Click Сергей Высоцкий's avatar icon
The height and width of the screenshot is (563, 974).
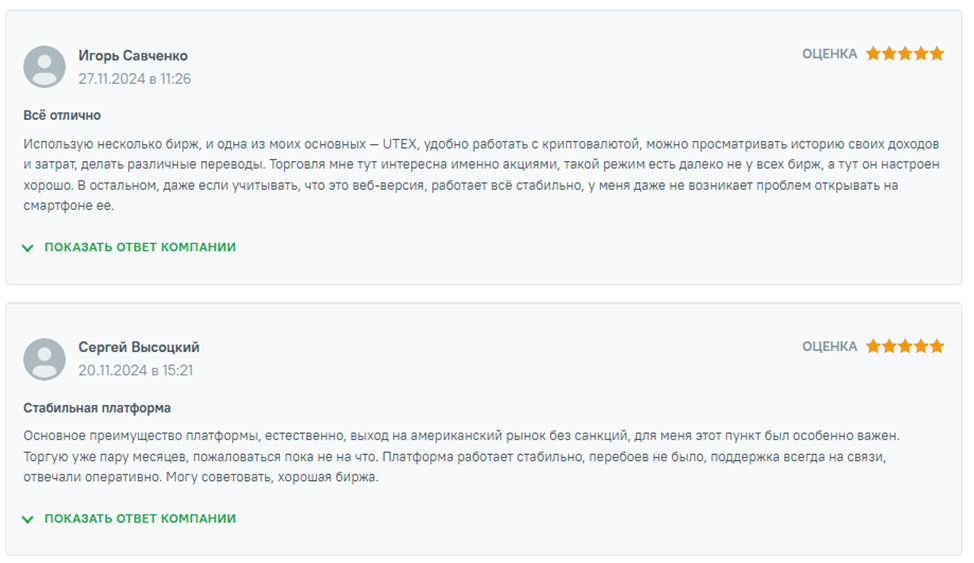pos(44,359)
